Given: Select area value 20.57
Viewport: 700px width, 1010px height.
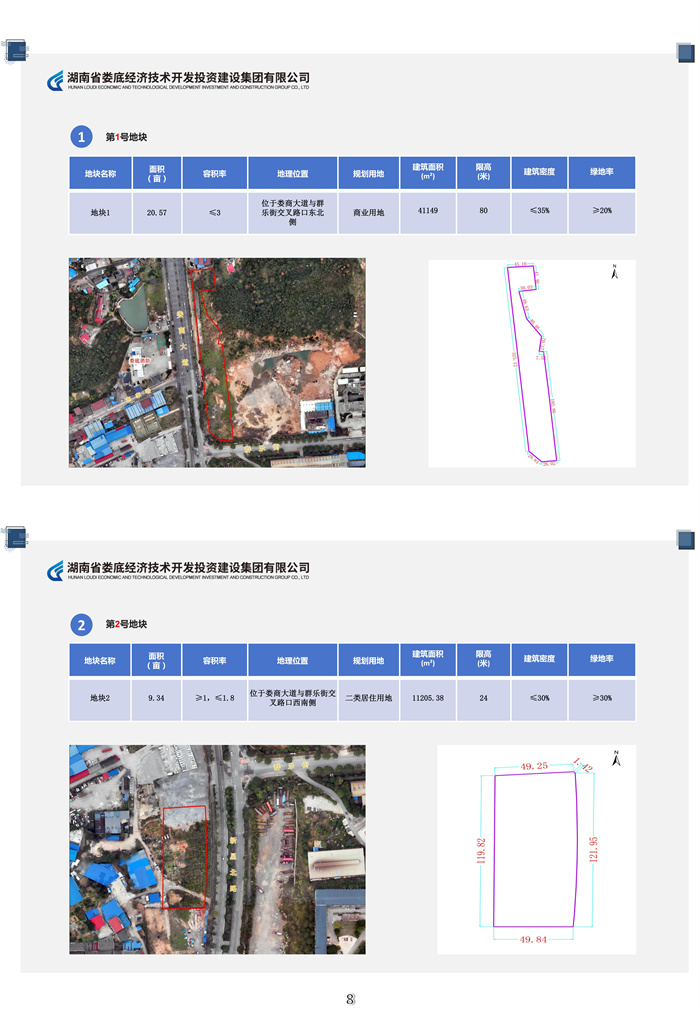Looking at the screenshot, I should pyautogui.click(x=156, y=213).
